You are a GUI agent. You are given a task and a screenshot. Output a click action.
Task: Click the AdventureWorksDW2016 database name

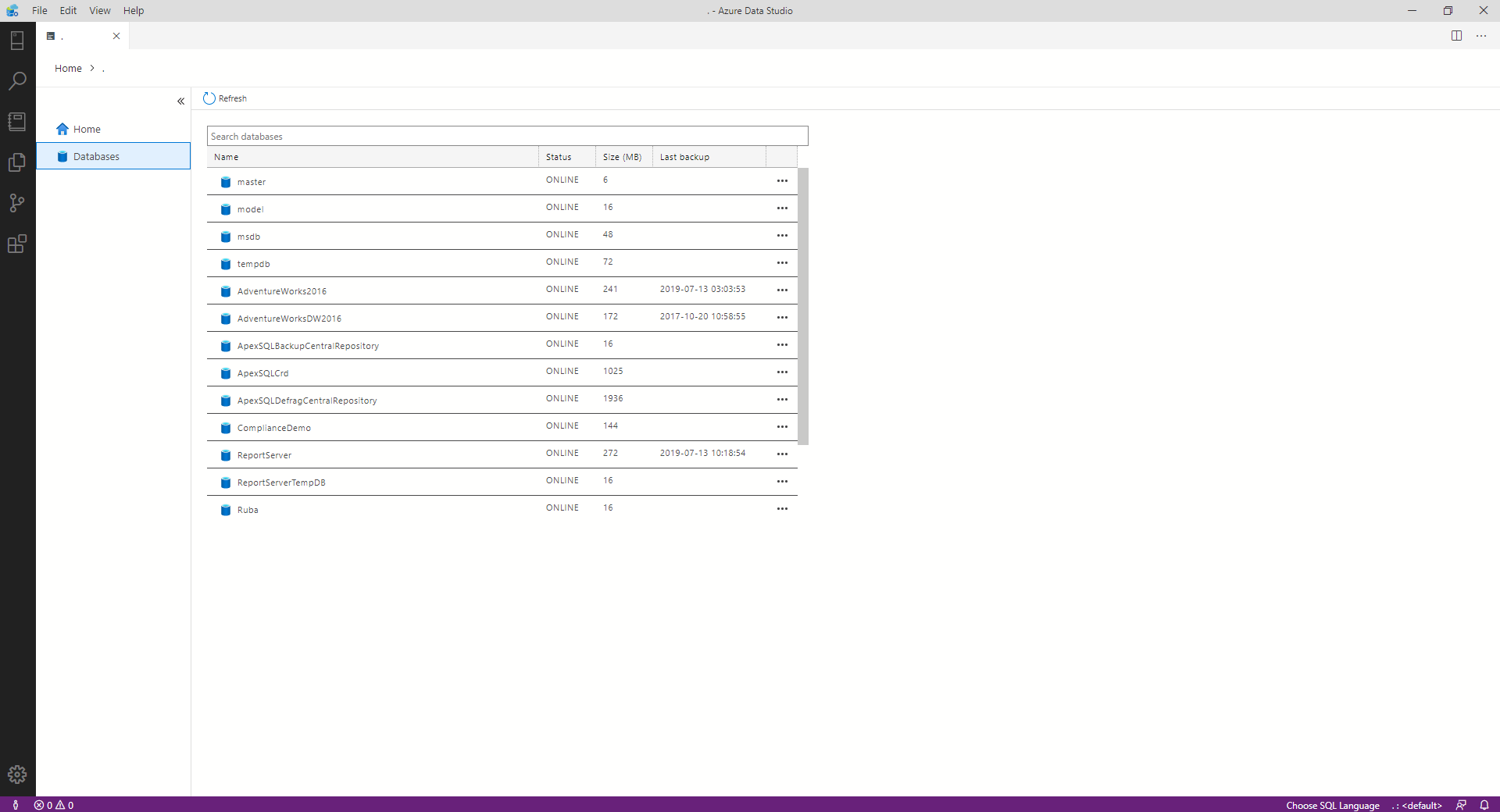pos(289,319)
